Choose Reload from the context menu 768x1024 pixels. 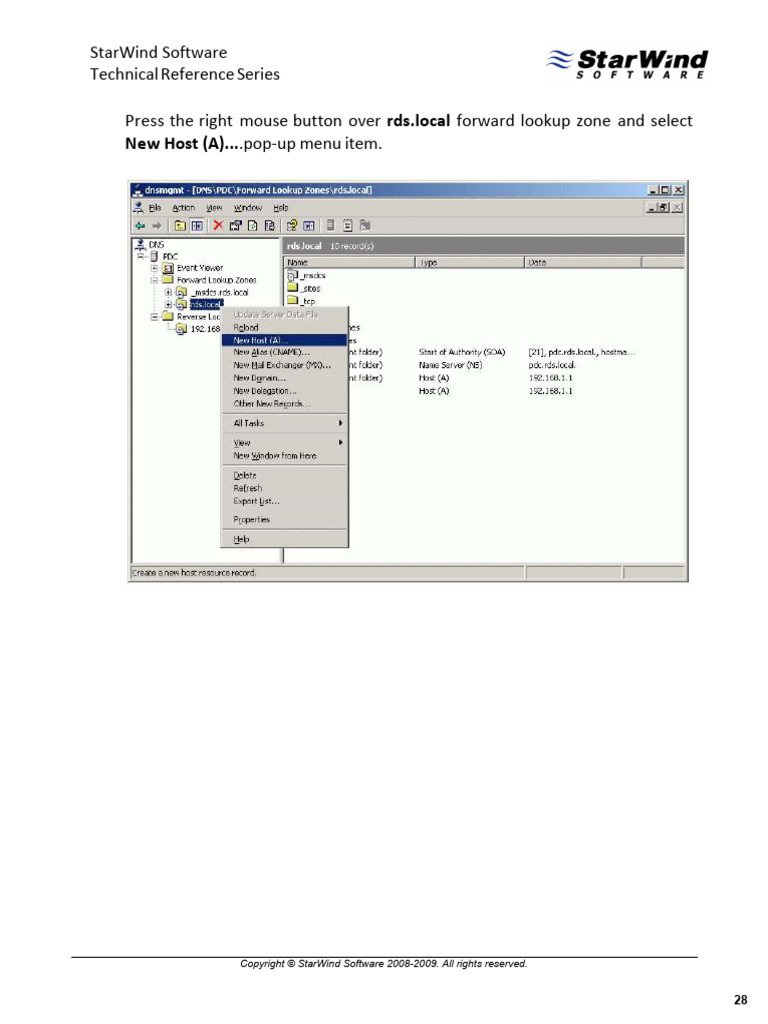point(283,328)
